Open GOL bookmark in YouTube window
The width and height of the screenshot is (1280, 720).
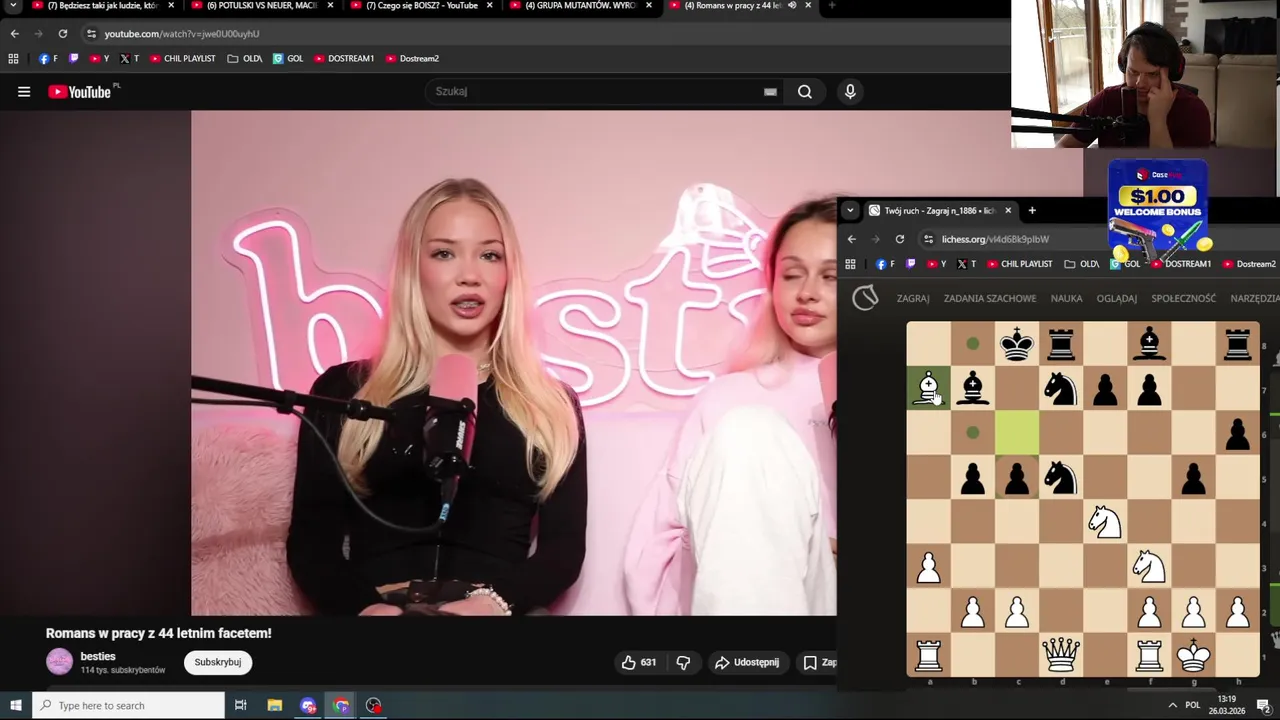click(x=288, y=59)
